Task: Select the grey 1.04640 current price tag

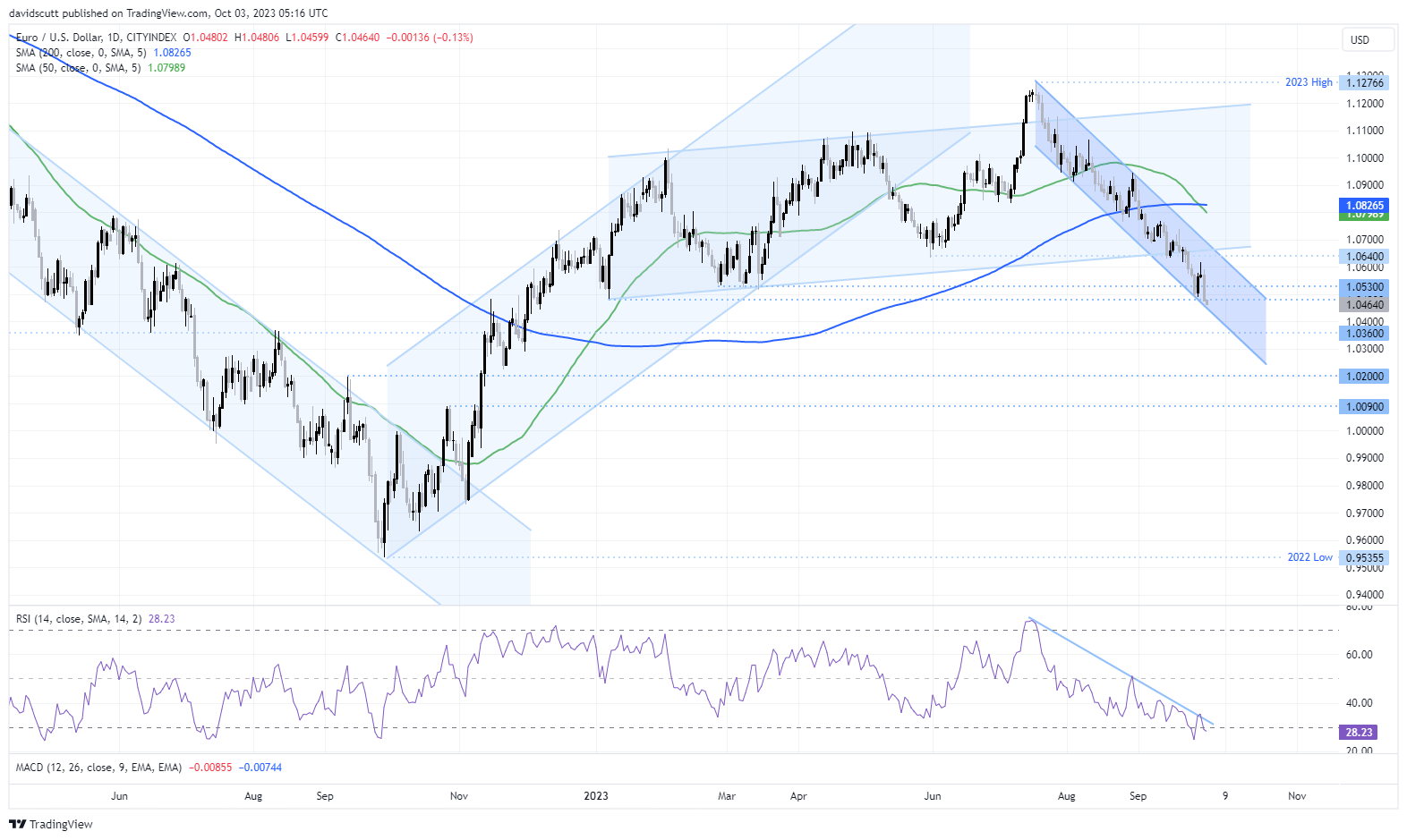Action: 1365,305
